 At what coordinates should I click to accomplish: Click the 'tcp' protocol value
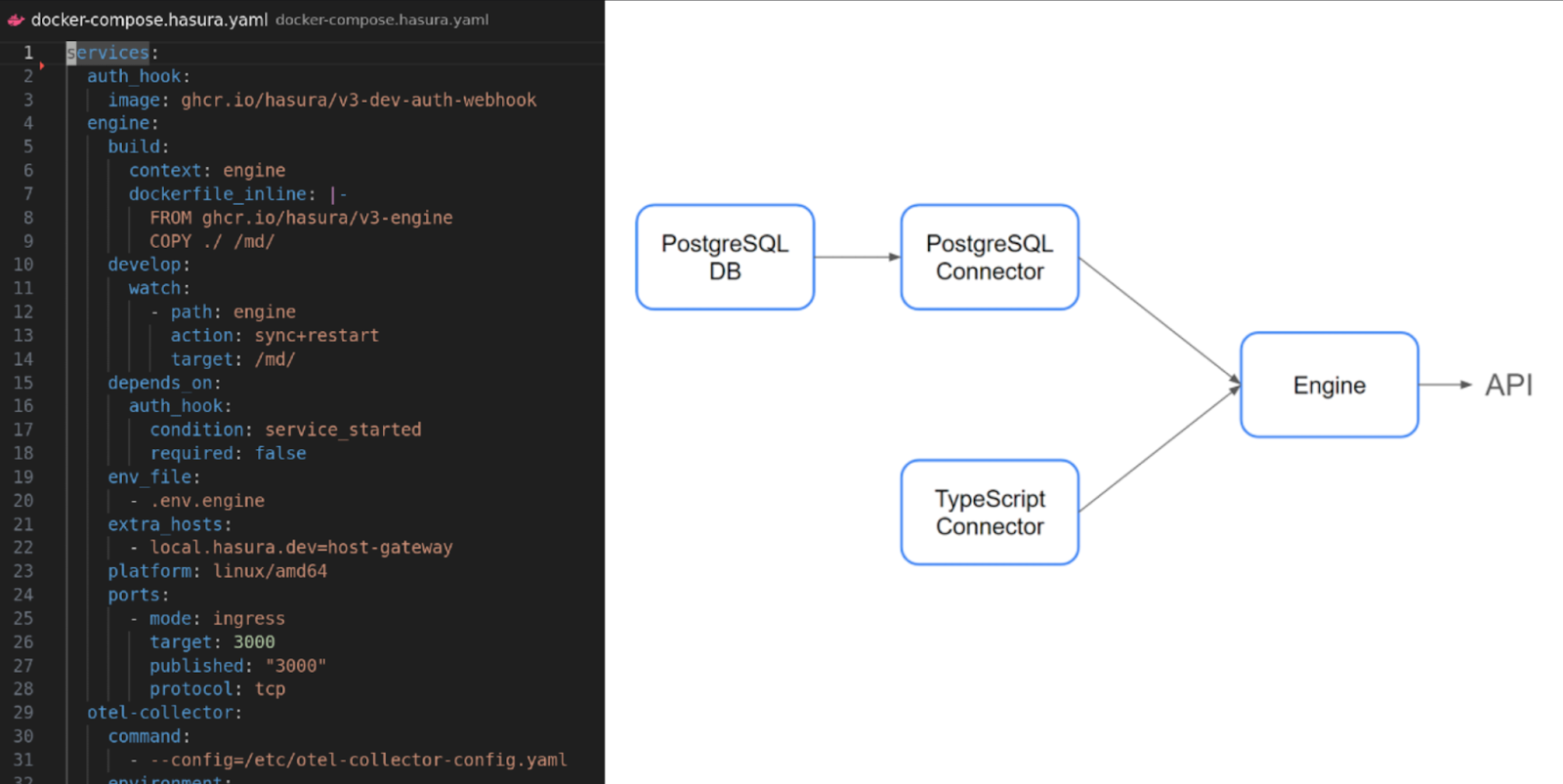coord(270,689)
